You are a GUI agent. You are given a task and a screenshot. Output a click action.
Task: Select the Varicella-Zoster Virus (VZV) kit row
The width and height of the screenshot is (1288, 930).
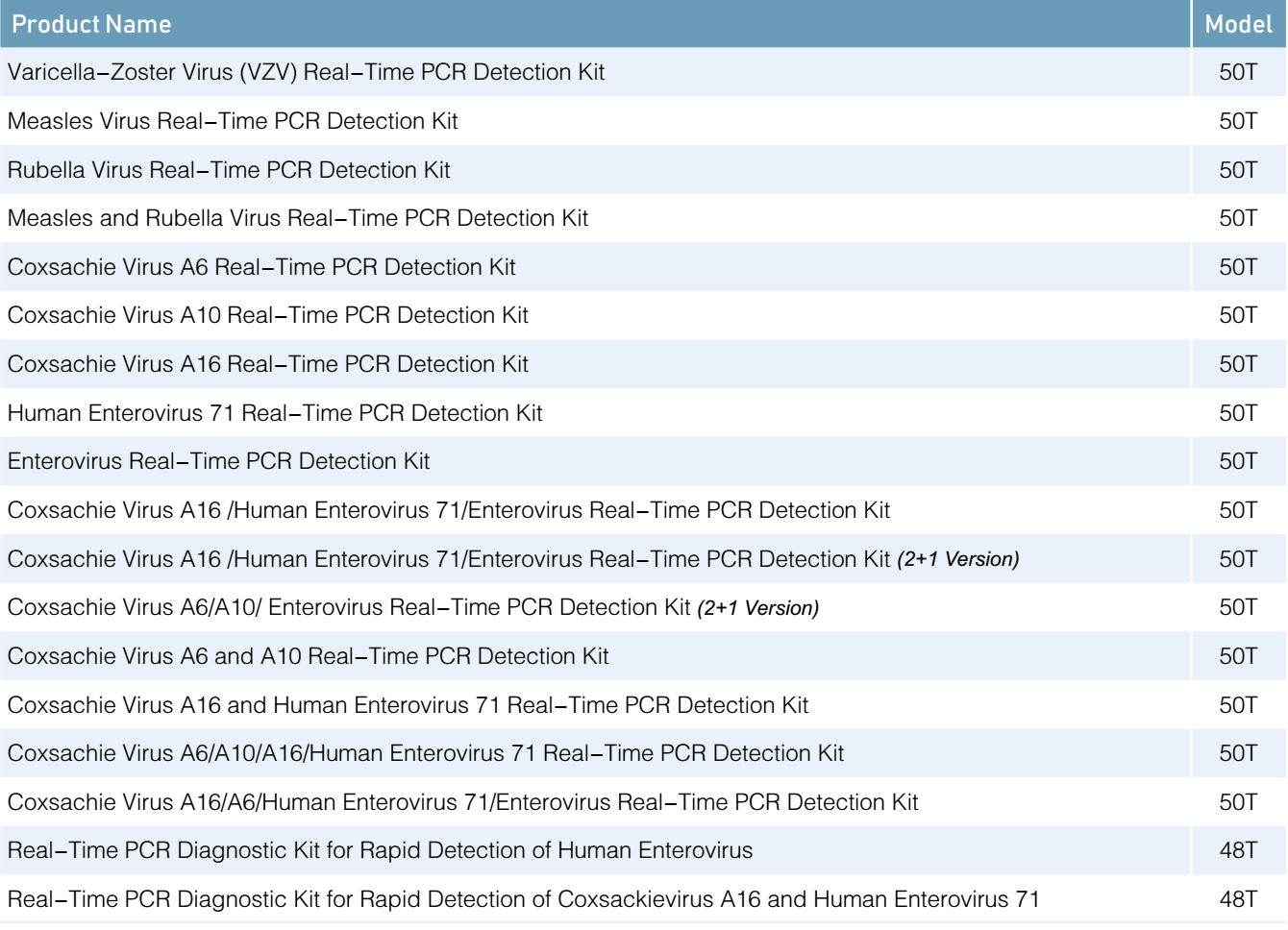[307, 72]
